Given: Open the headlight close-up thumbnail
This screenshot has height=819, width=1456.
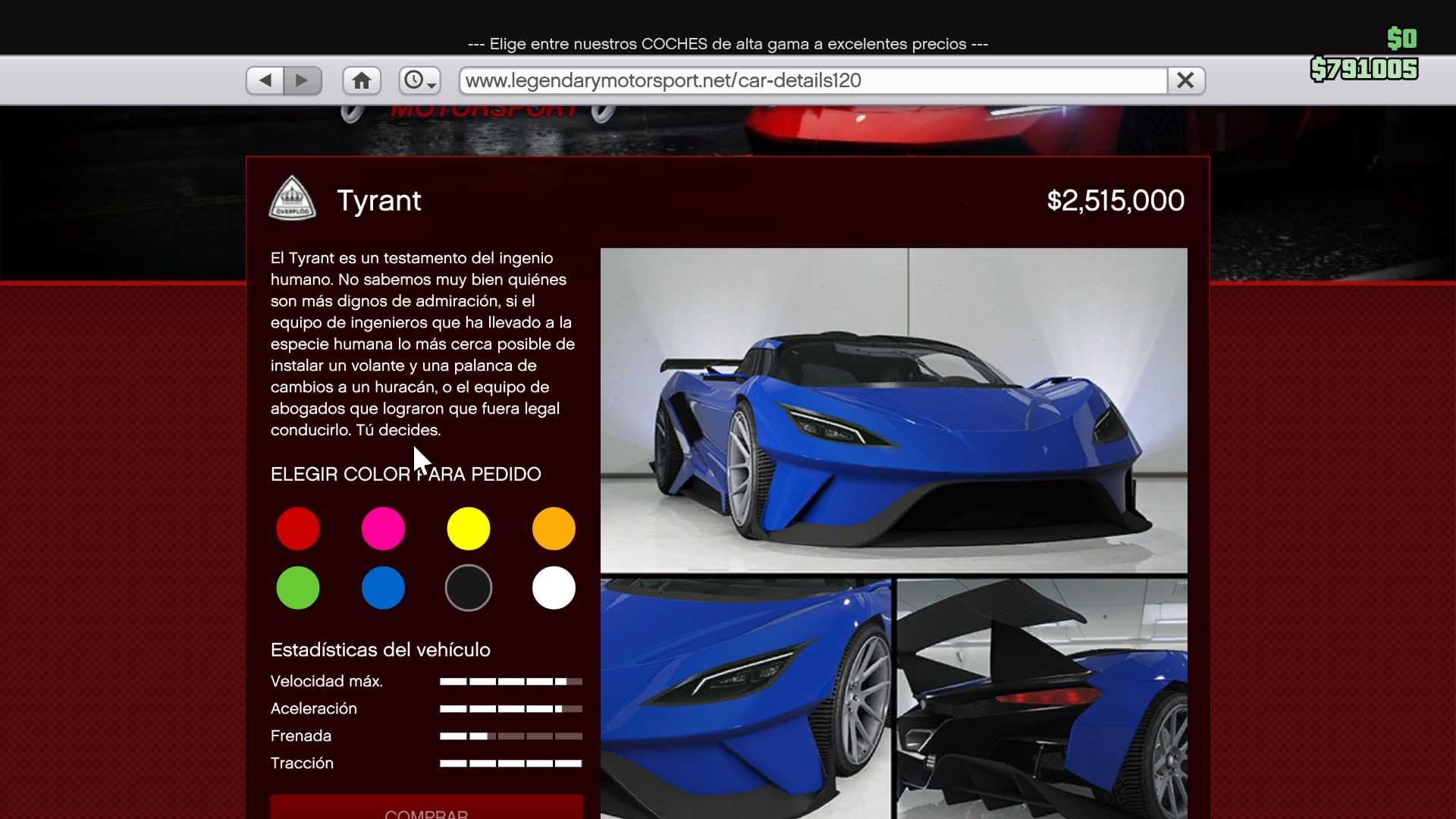Looking at the screenshot, I should pos(745,698).
